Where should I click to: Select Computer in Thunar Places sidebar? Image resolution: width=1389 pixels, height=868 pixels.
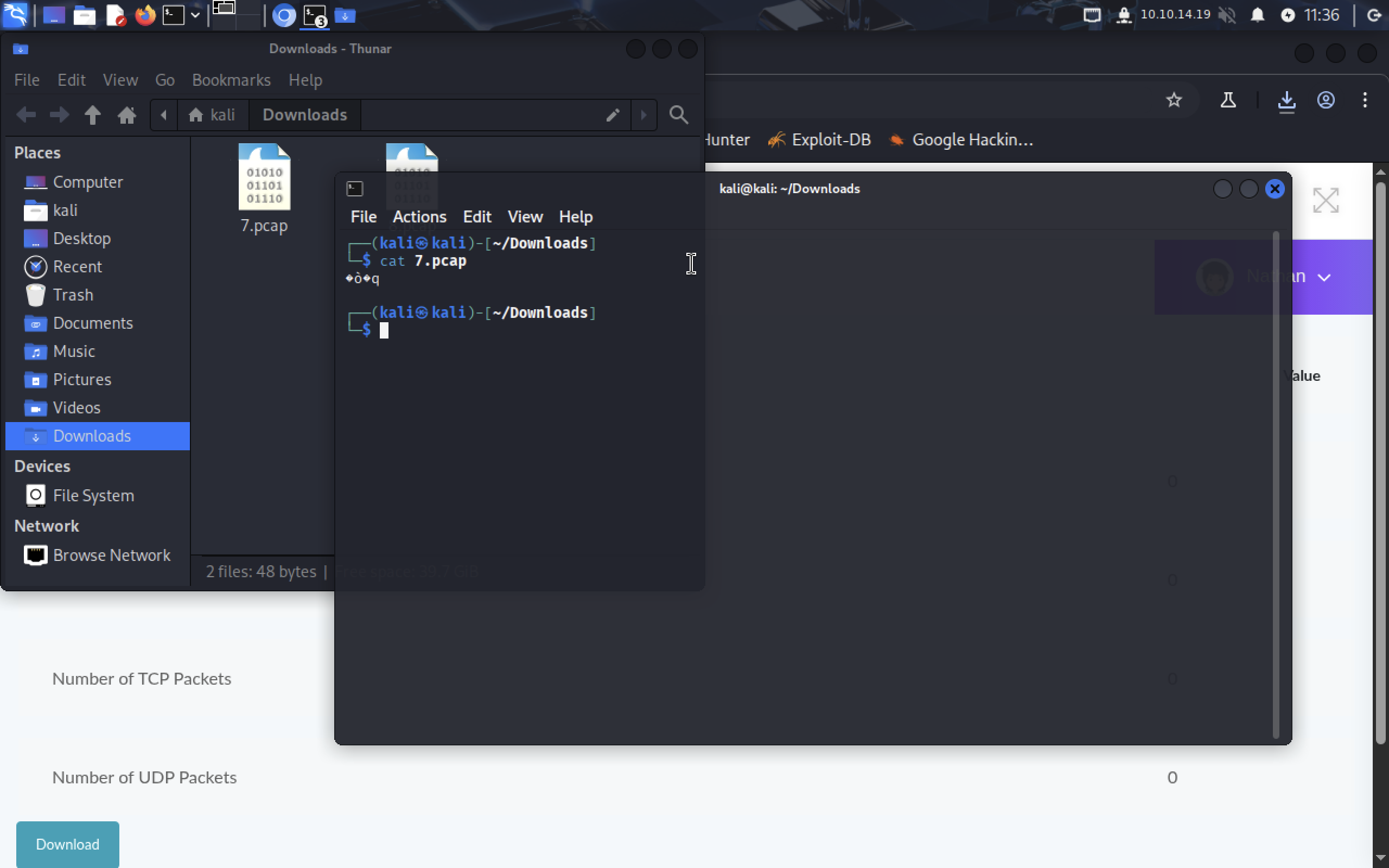pos(98,182)
